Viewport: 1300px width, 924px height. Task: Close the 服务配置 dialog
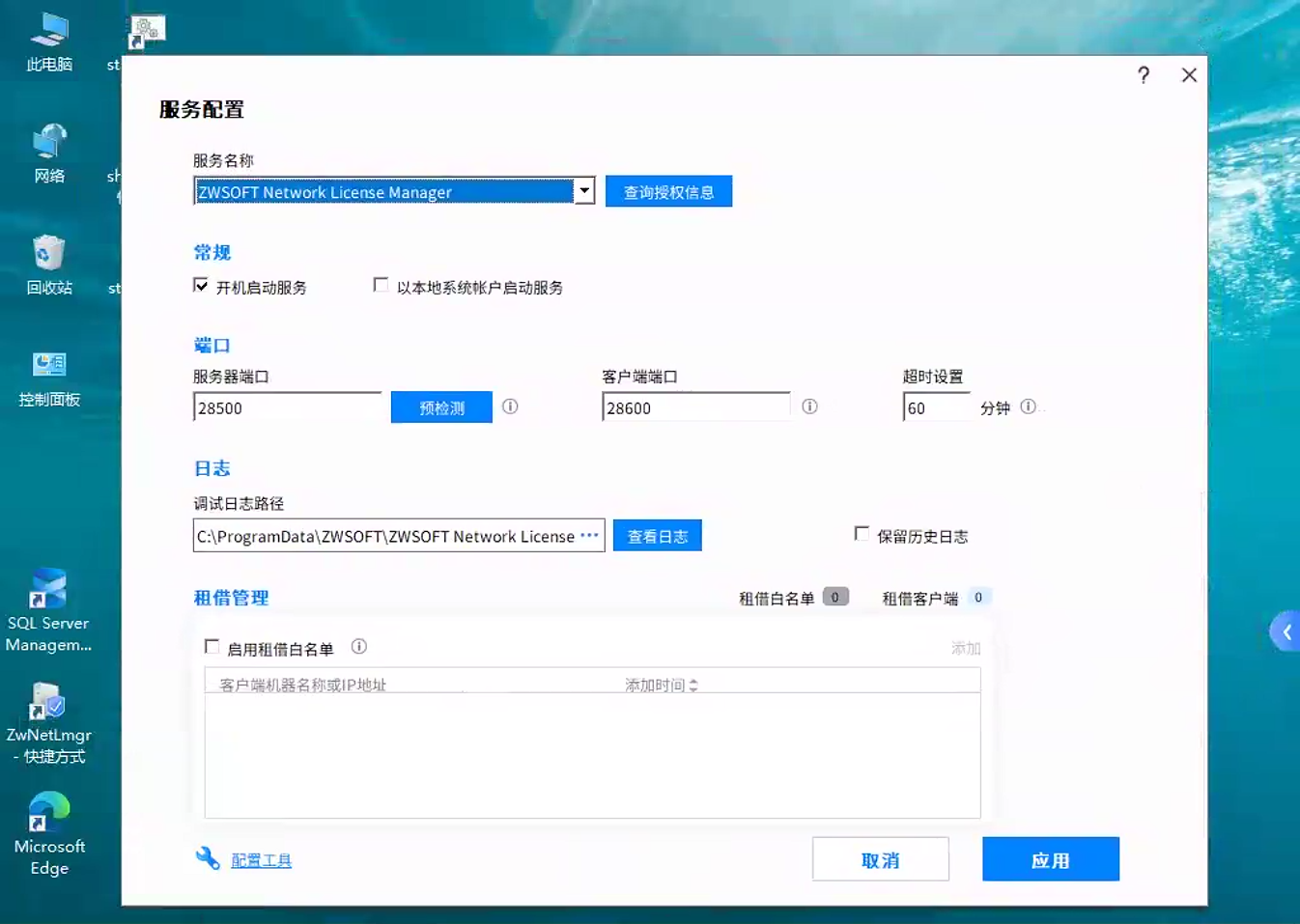pyautogui.click(x=1189, y=75)
